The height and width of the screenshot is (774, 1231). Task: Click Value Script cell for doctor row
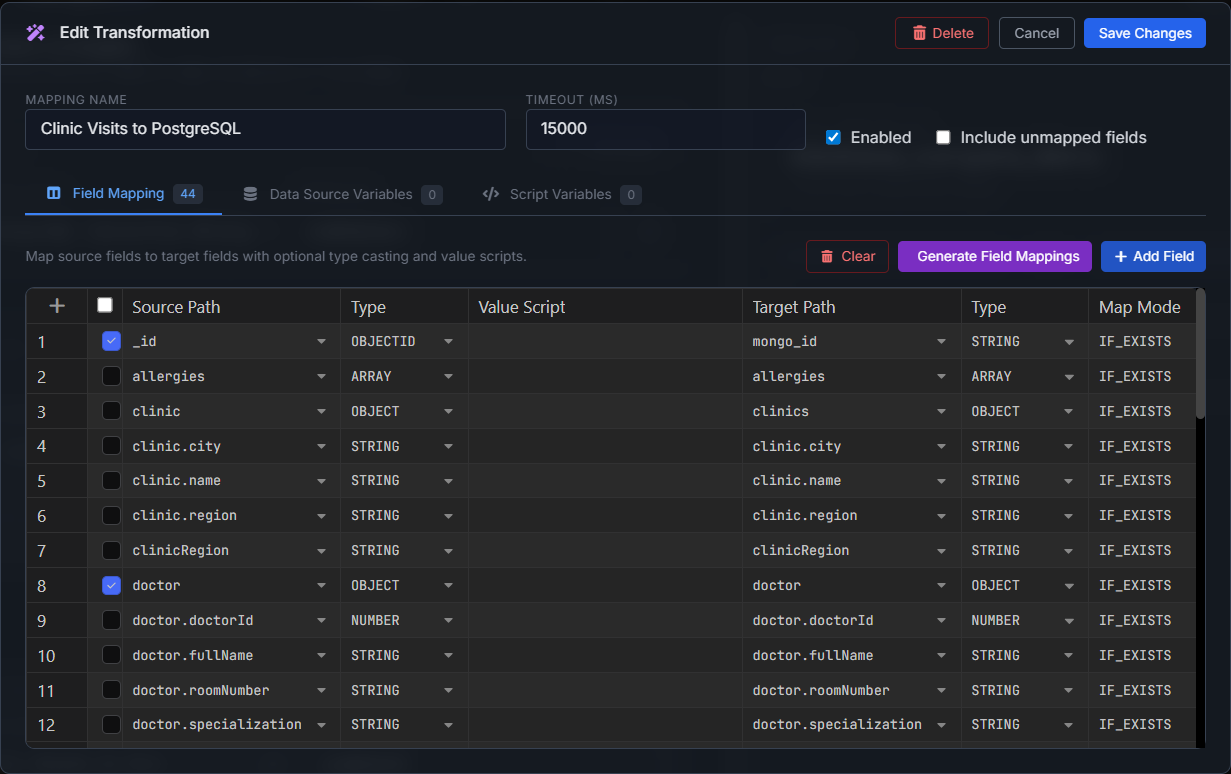point(605,585)
